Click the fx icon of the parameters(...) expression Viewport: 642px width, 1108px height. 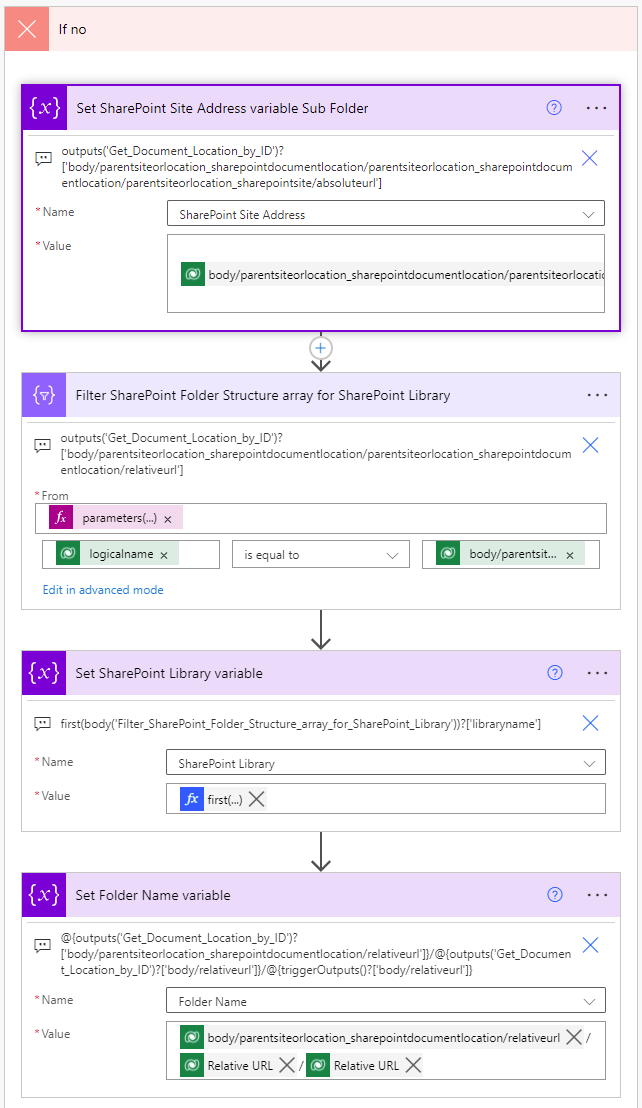click(x=61, y=518)
